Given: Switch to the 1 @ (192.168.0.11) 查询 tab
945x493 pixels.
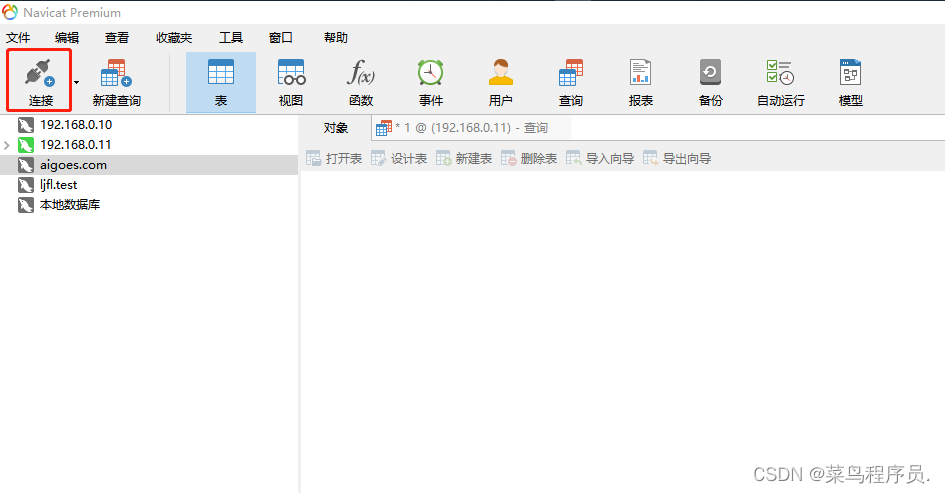Looking at the screenshot, I should click(471, 128).
